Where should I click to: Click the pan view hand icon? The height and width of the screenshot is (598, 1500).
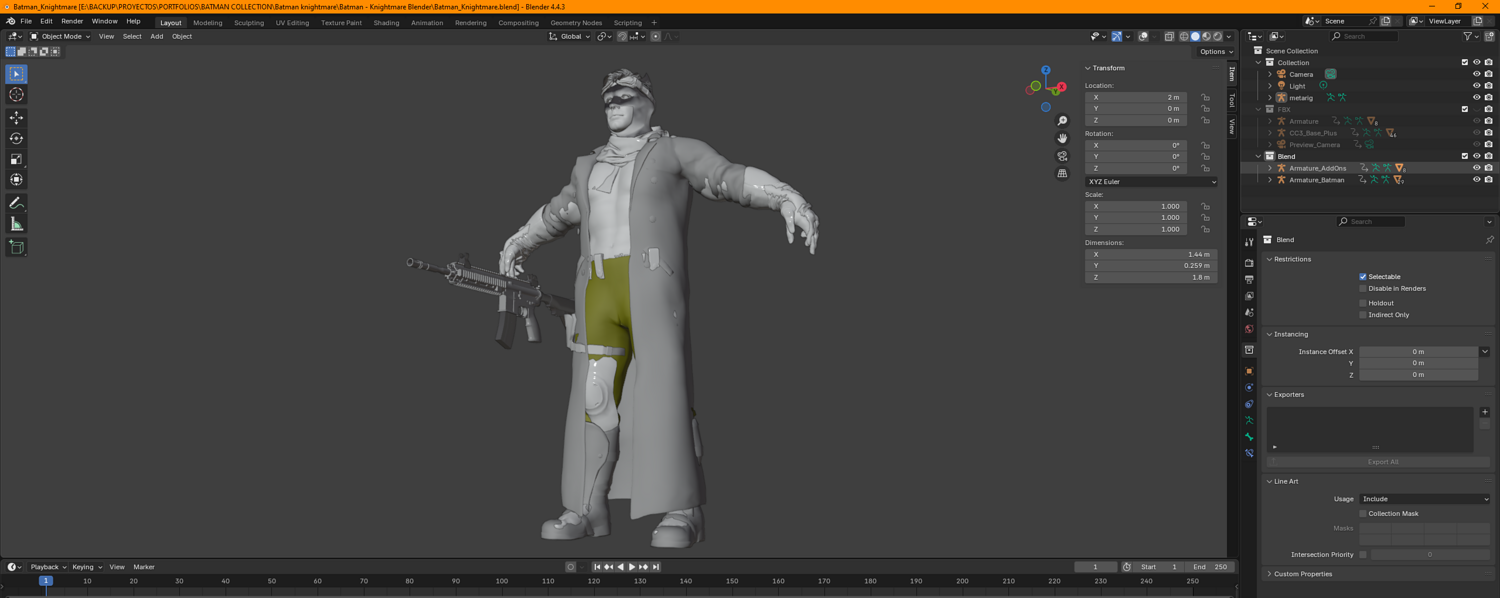1062,138
